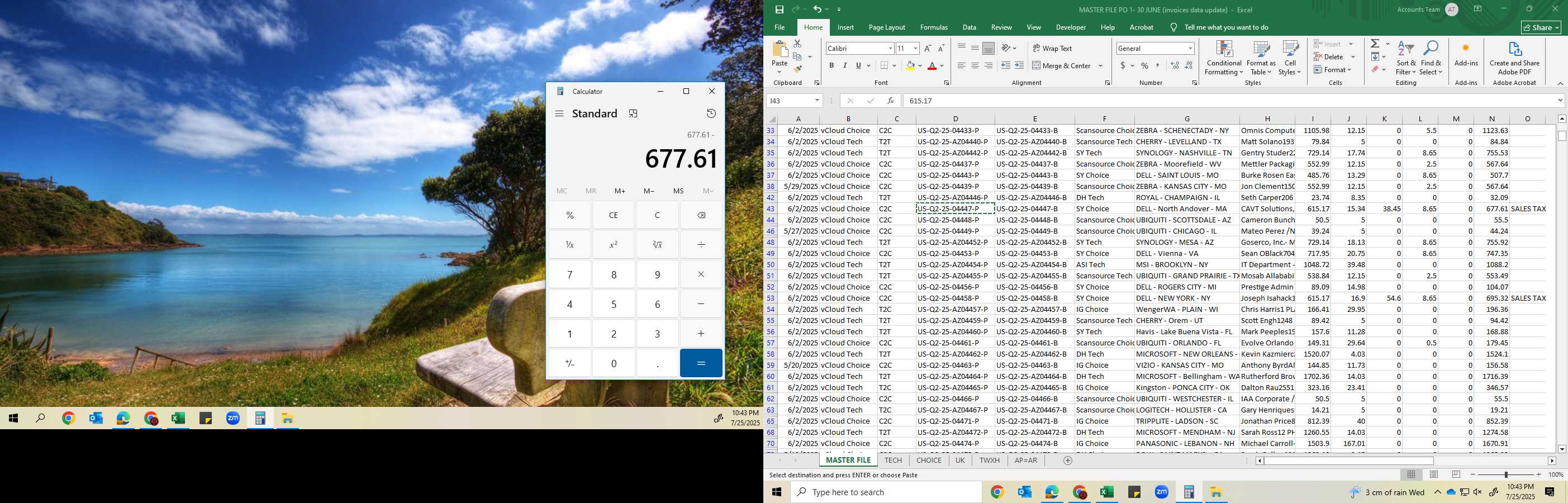Switch to the CHOICE sheet tab

(929, 461)
